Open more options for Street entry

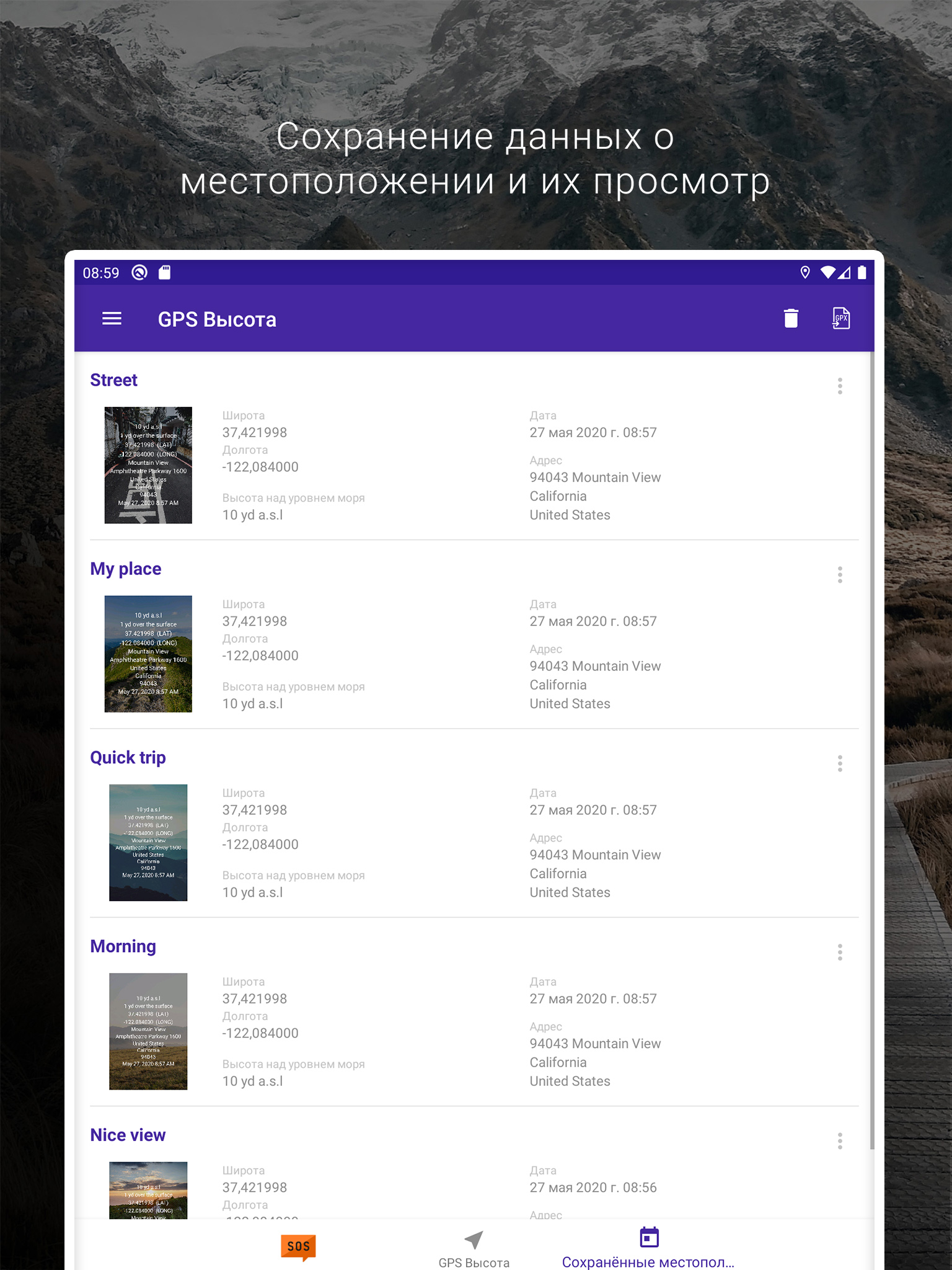[840, 386]
